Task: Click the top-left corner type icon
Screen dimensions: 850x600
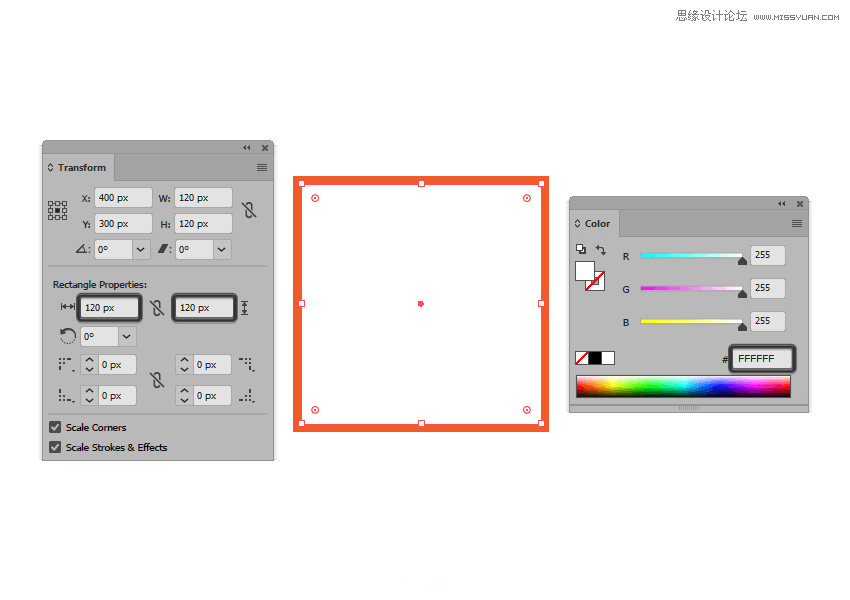Action: click(x=66, y=365)
